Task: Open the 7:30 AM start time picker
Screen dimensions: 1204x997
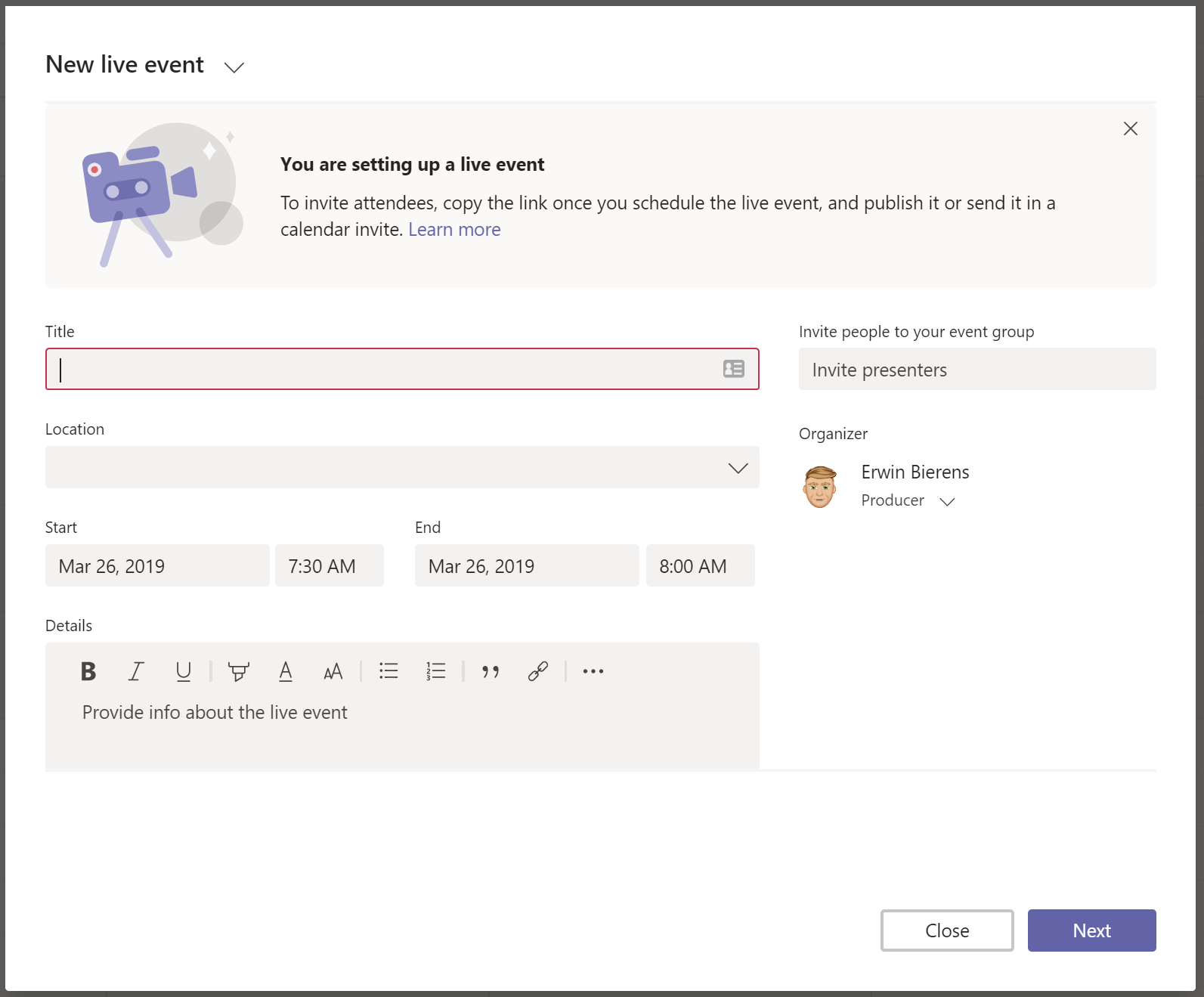Action: [x=329, y=566]
